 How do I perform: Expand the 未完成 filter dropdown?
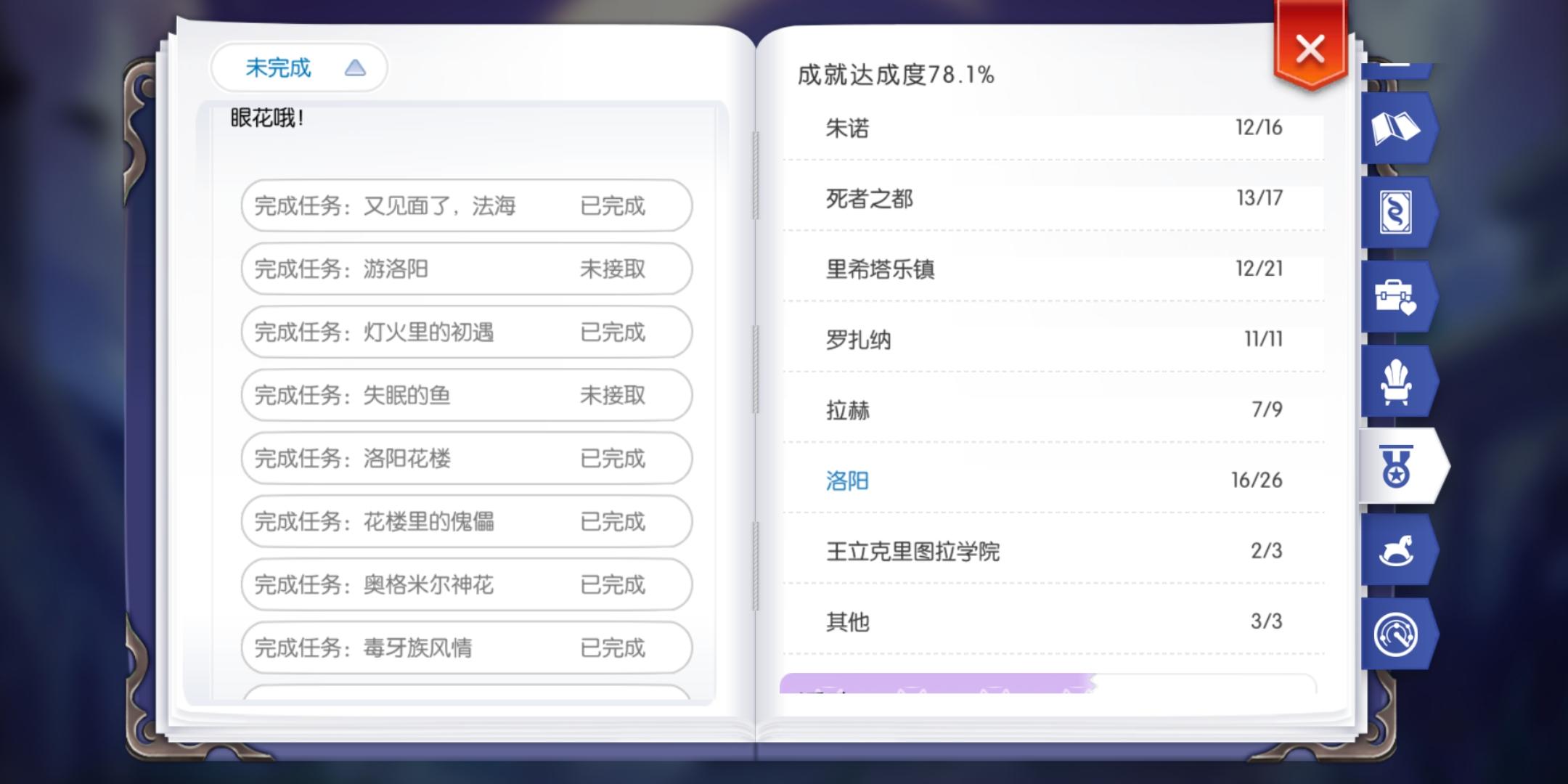[298, 68]
